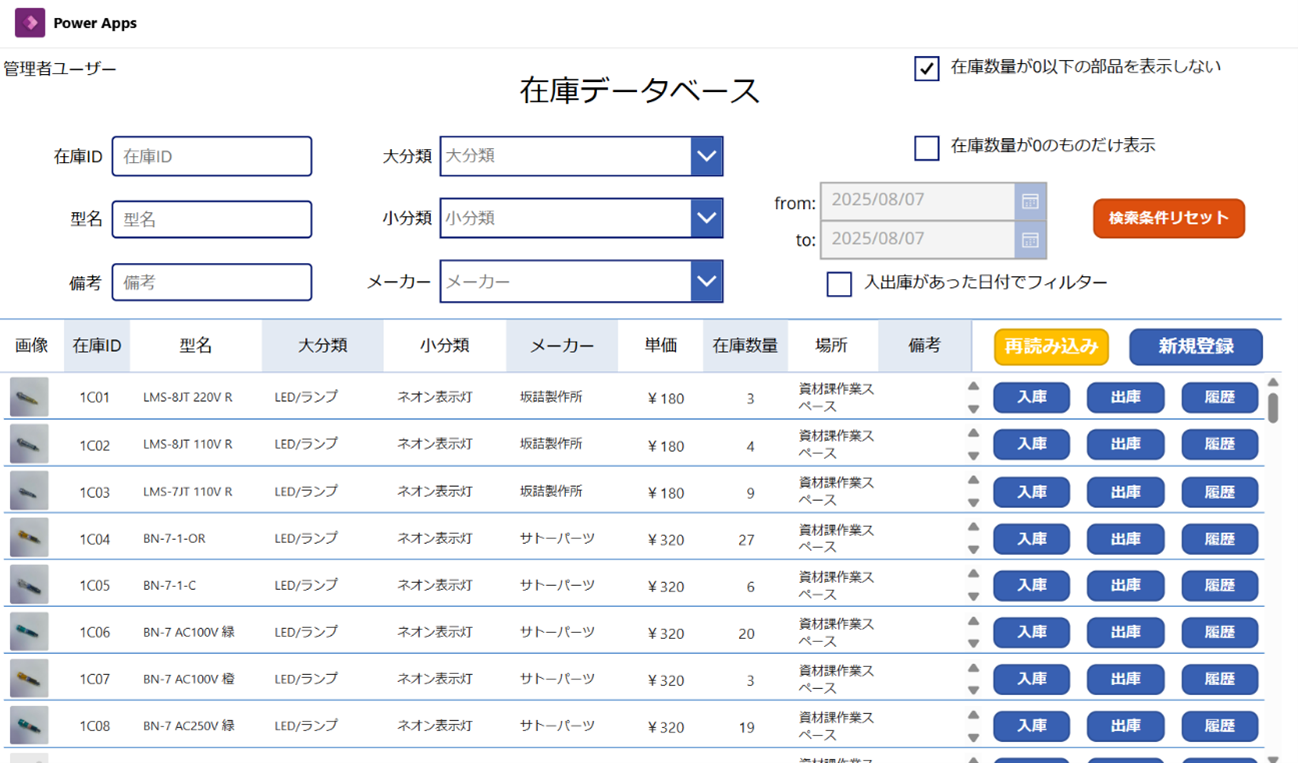Click the list scrollbar top arrow
The height and width of the screenshot is (763, 1298).
tap(1272, 383)
